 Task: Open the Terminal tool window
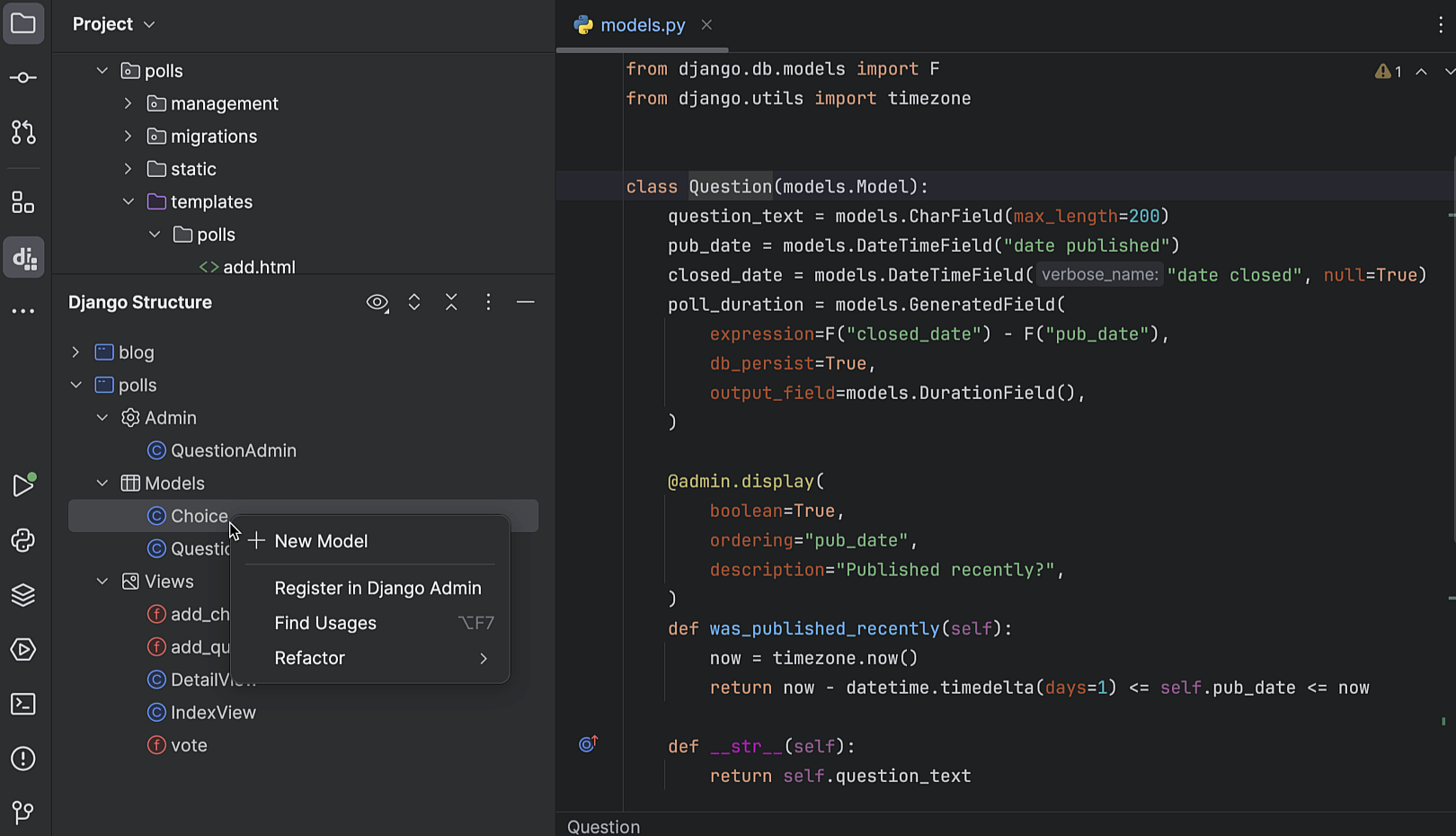click(23, 704)
